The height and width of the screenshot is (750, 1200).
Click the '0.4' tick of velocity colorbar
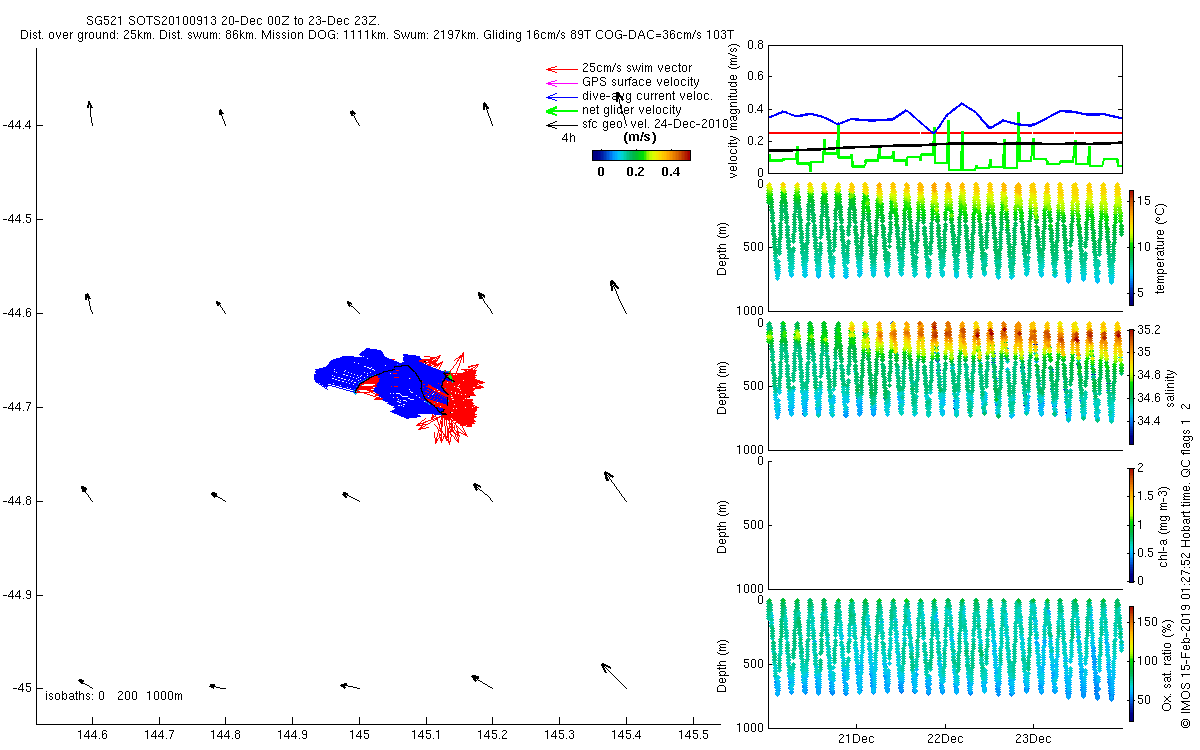tap(671, 172)
